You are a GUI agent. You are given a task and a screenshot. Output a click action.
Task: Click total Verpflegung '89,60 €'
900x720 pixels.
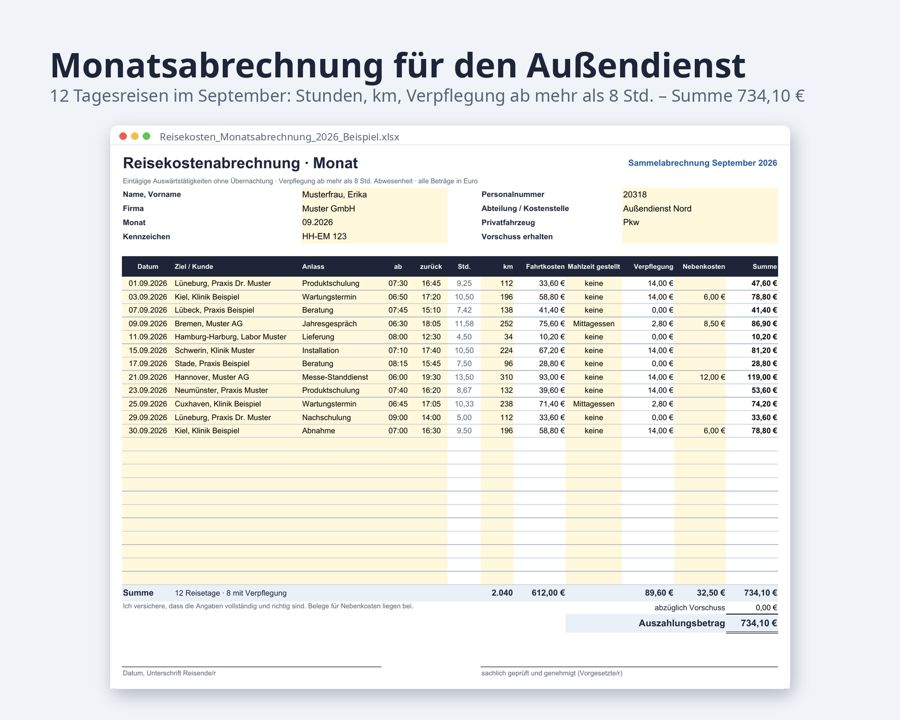coord(659,593)
